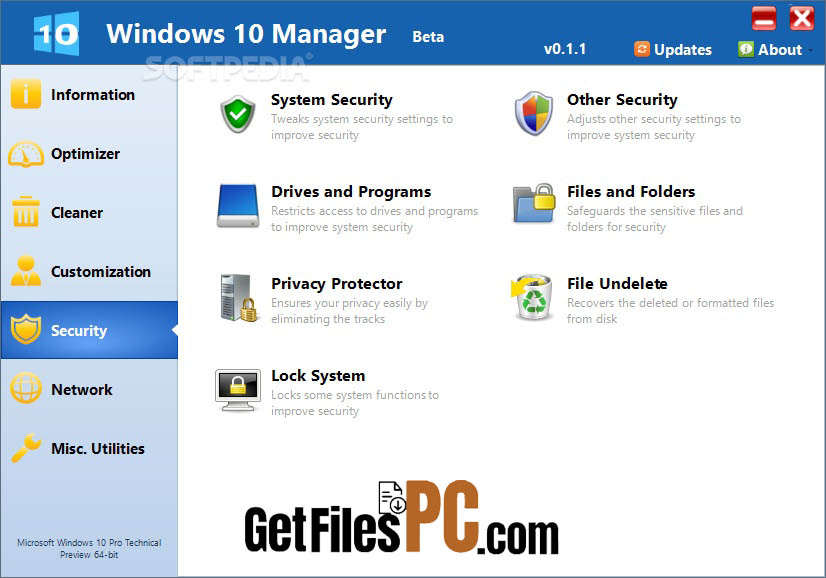Open System Security via green shield icon
Image resolution: width=826 pixels, height=578 pixels.
[238, 114]
